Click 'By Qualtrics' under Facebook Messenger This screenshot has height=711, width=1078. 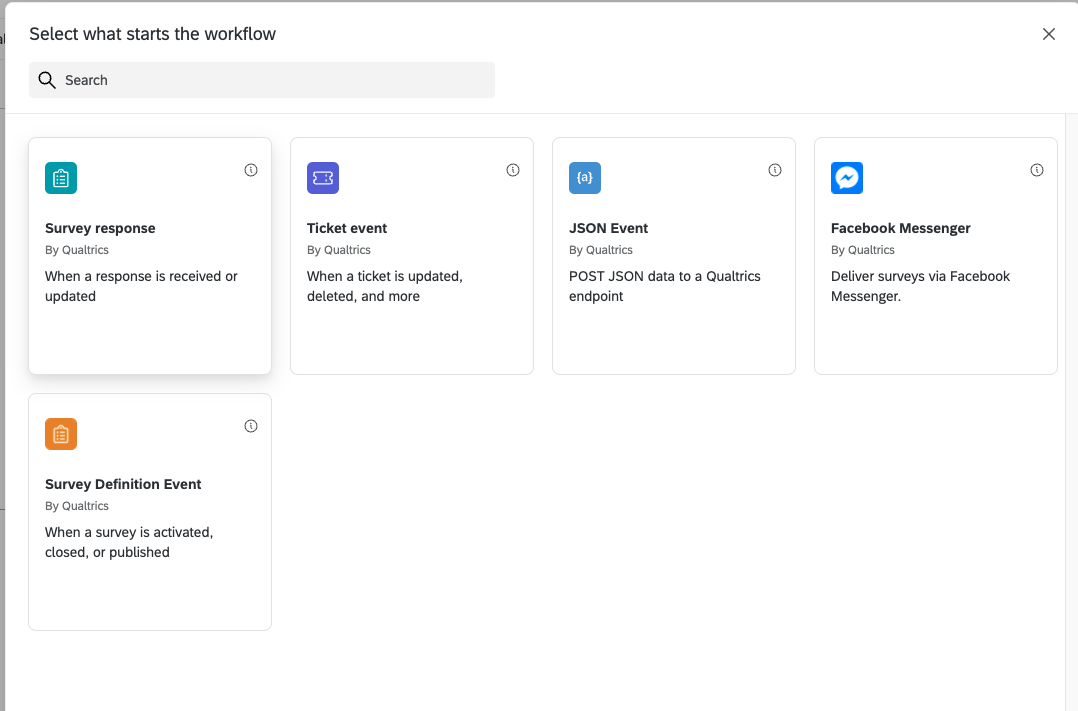point(863,250)
